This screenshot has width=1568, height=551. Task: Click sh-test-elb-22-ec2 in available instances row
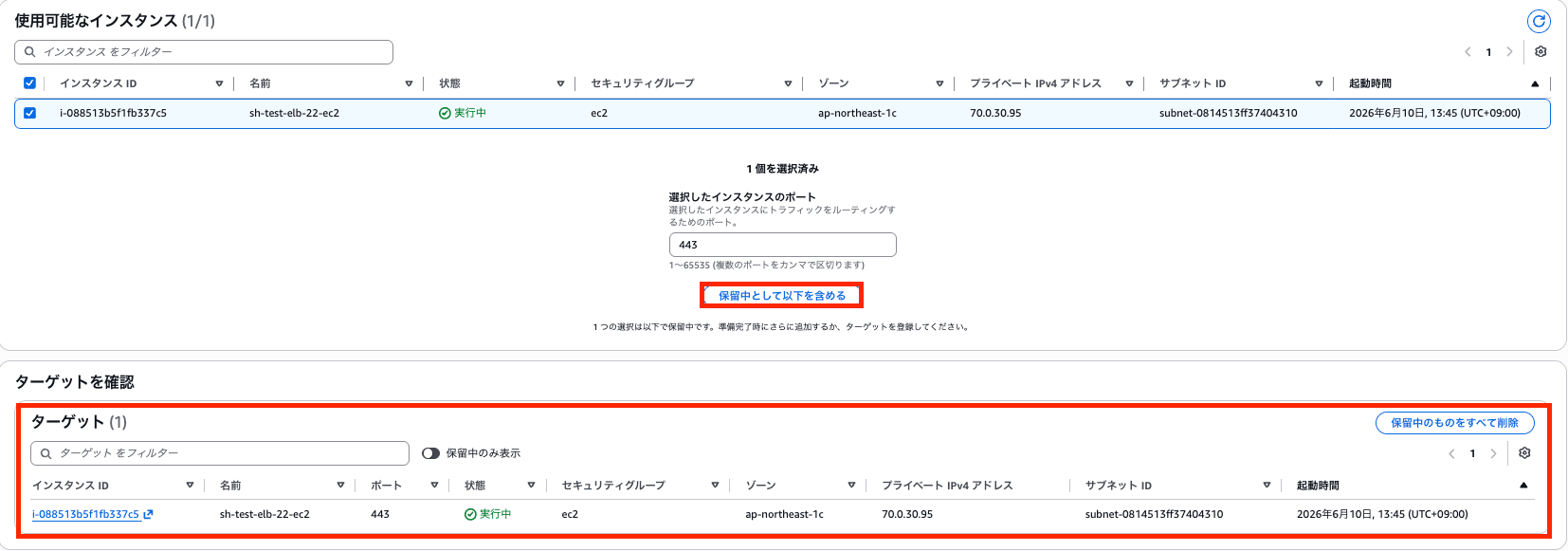pos(294,113)
